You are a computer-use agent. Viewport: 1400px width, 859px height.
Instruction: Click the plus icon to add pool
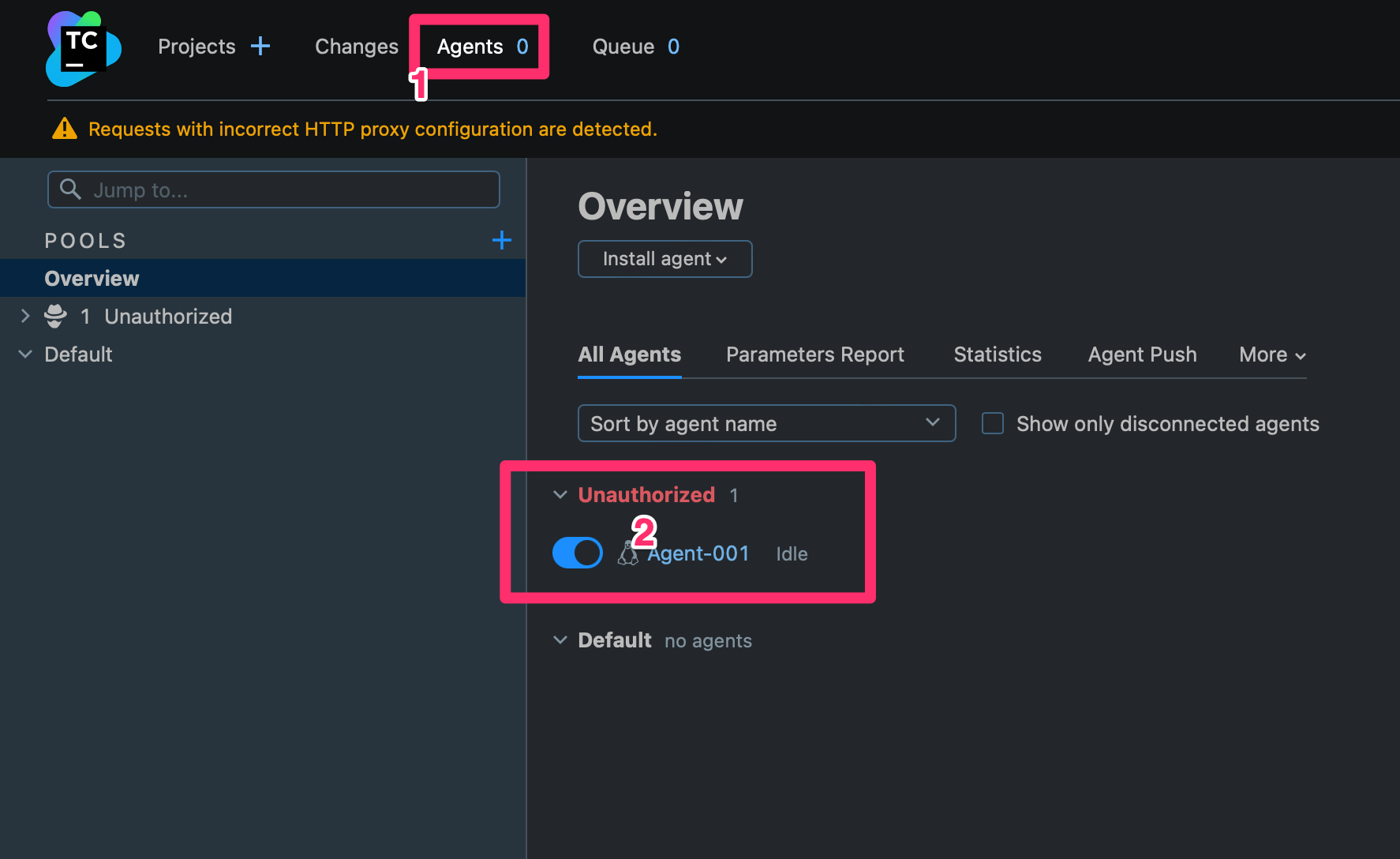502,240
